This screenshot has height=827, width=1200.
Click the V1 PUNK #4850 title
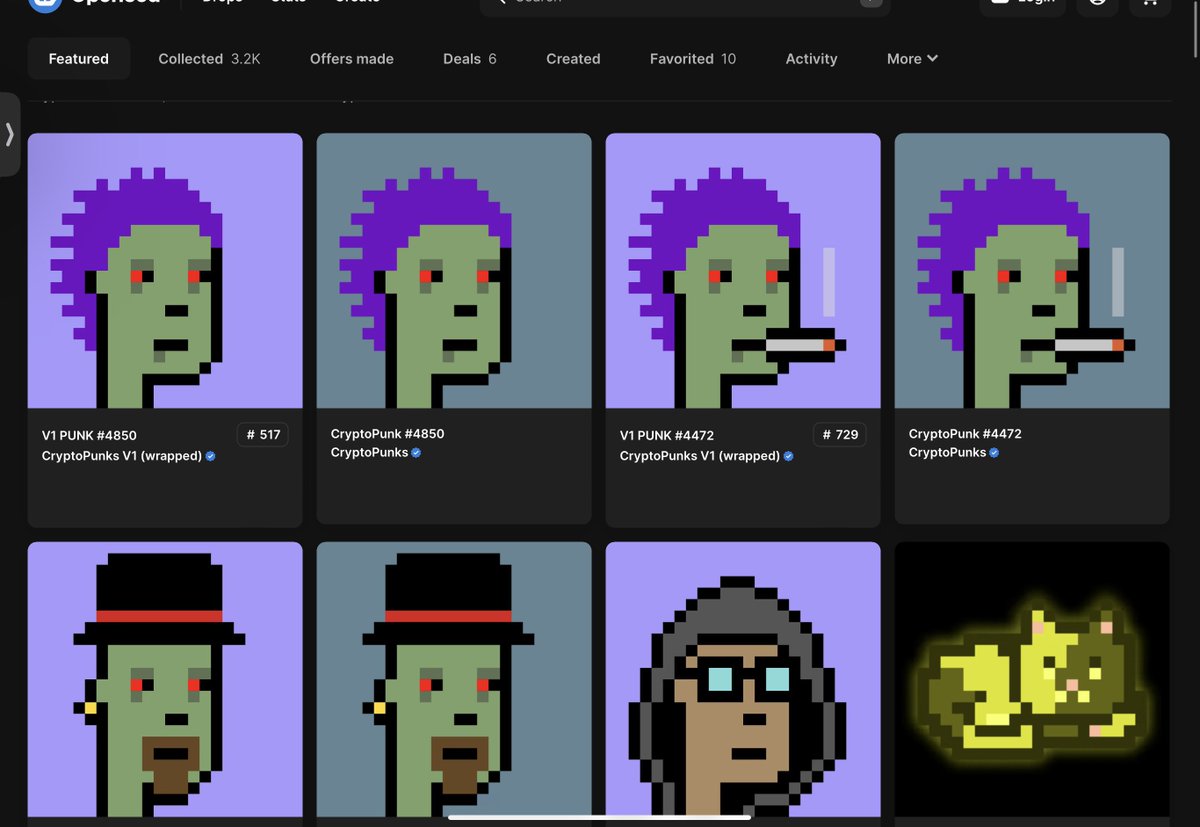pos(89,435)
